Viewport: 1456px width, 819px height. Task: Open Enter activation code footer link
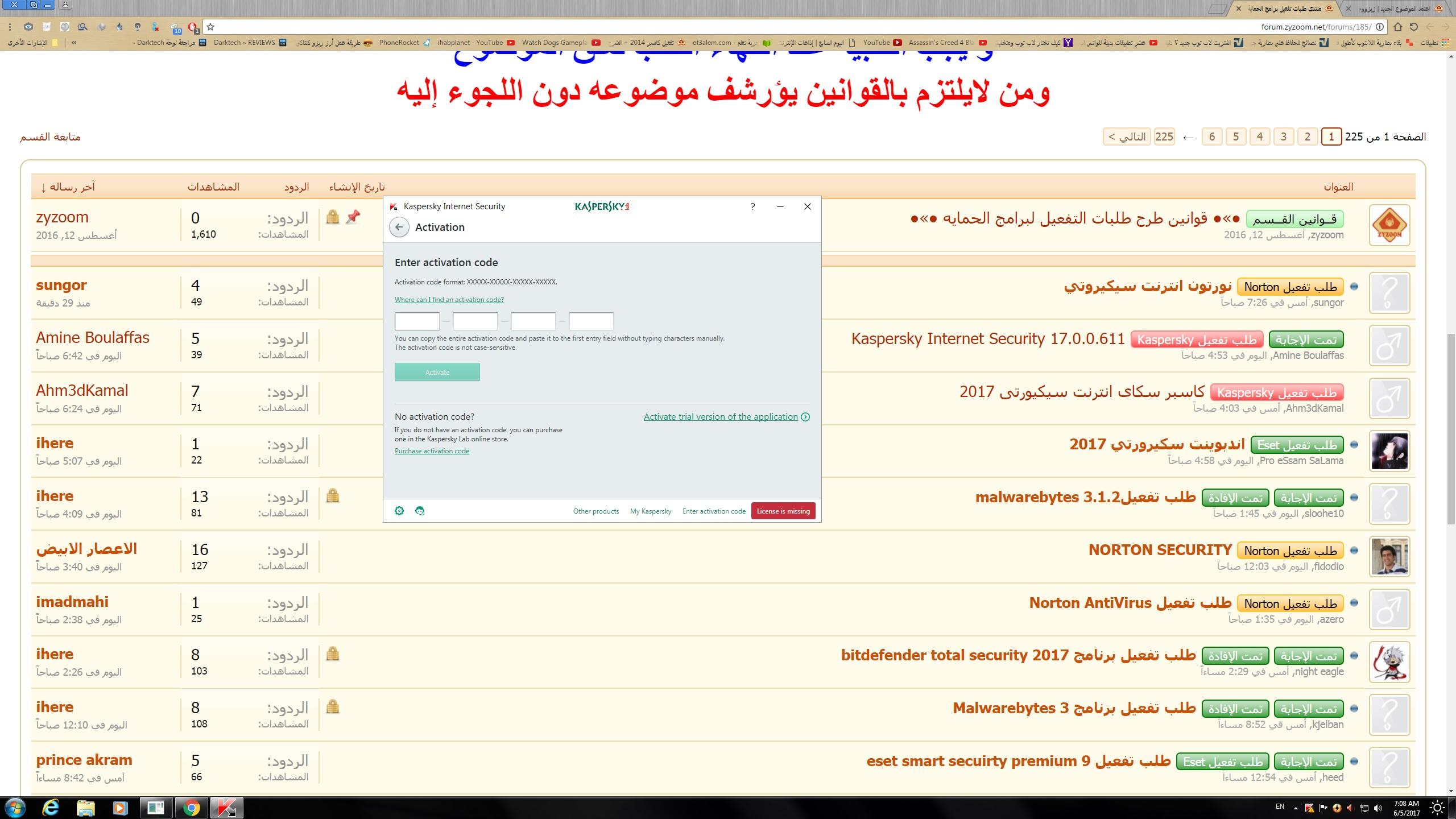click(714, 511)
